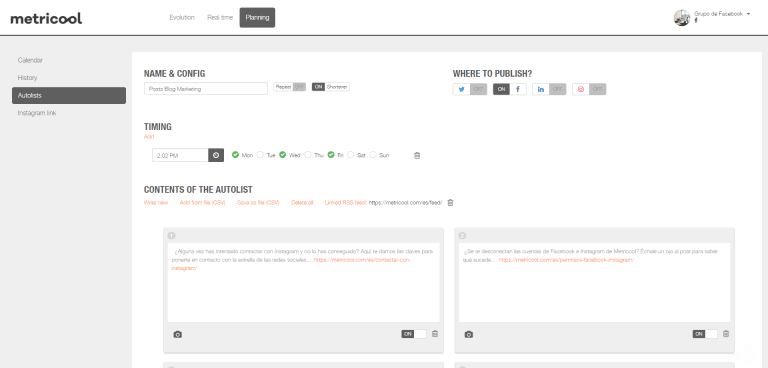Toggle the Repeat switch
This screenshot has height=368, width=768.
pyautogui.click(x=289, y=87)
